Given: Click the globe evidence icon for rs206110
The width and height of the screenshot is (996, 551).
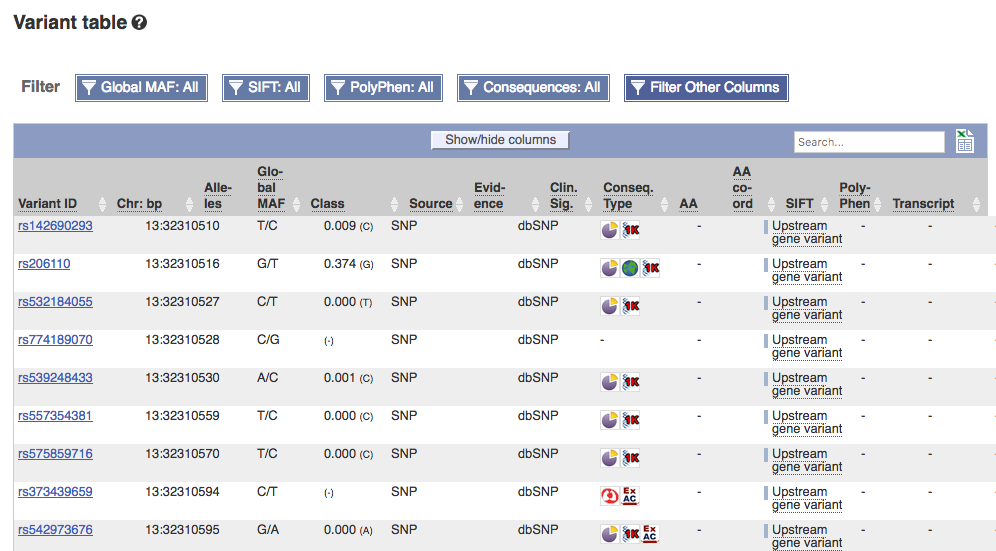Looking at the screenshot, I should pos(629,268).
